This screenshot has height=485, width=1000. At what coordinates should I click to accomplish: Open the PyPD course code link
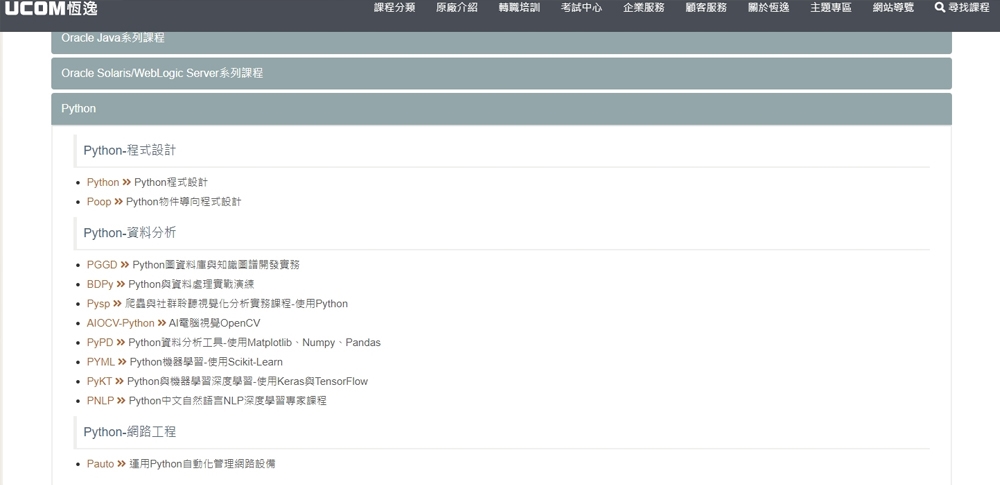100,343
